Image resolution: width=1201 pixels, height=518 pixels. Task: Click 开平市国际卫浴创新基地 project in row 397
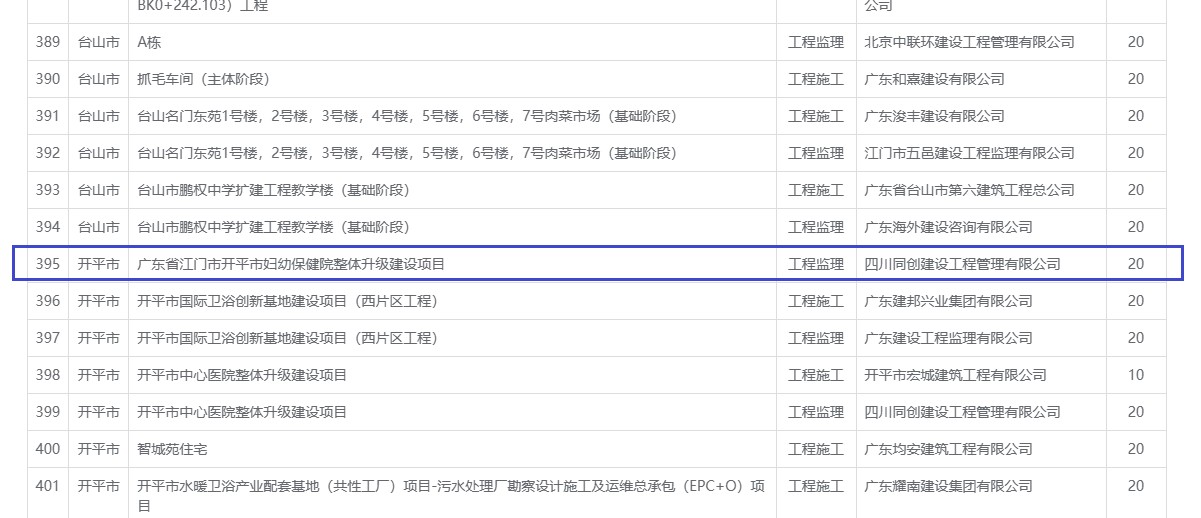287,338
